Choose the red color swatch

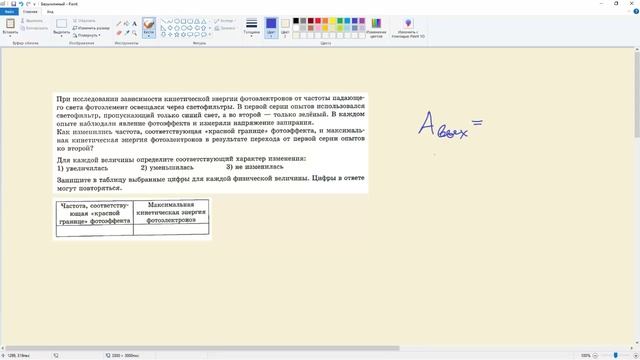(318, 21)
